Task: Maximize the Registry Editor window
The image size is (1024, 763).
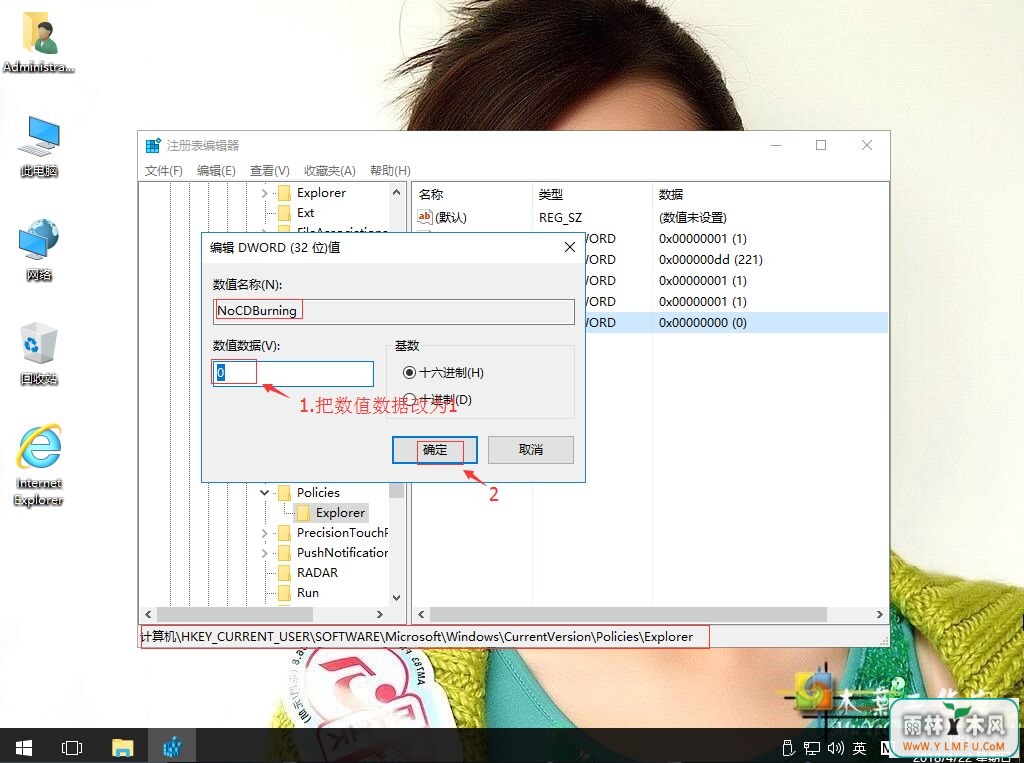Action: tap(821, 145)
